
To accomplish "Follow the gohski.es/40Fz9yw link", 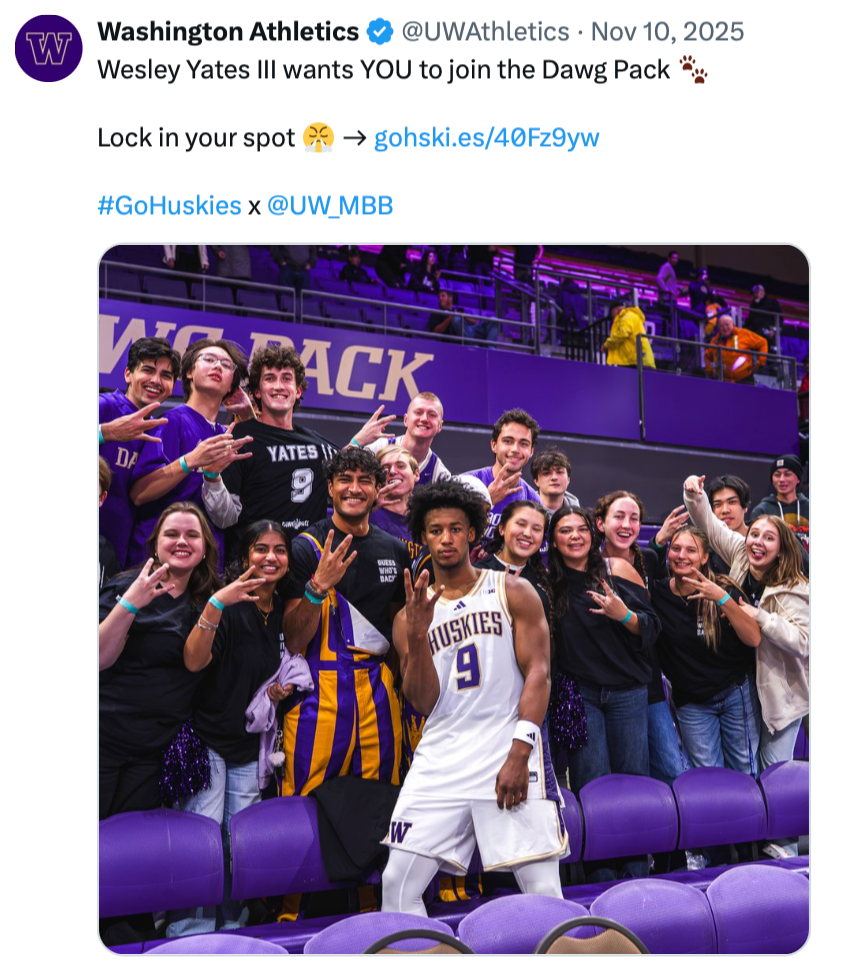I will point(486,138).
